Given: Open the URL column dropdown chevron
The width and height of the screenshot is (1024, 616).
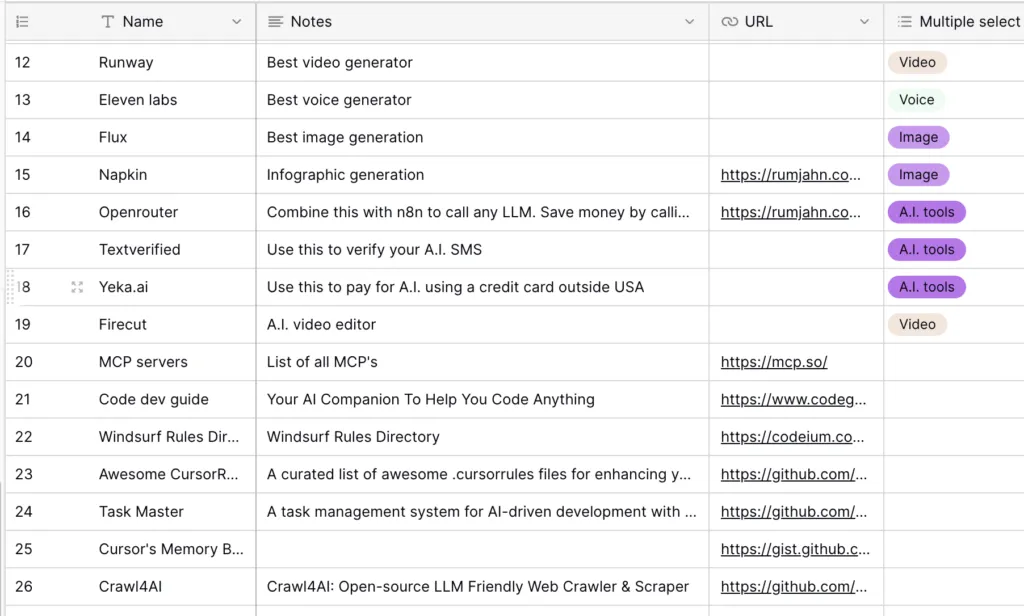Looking at the screenshot, I should click(864, 21).
